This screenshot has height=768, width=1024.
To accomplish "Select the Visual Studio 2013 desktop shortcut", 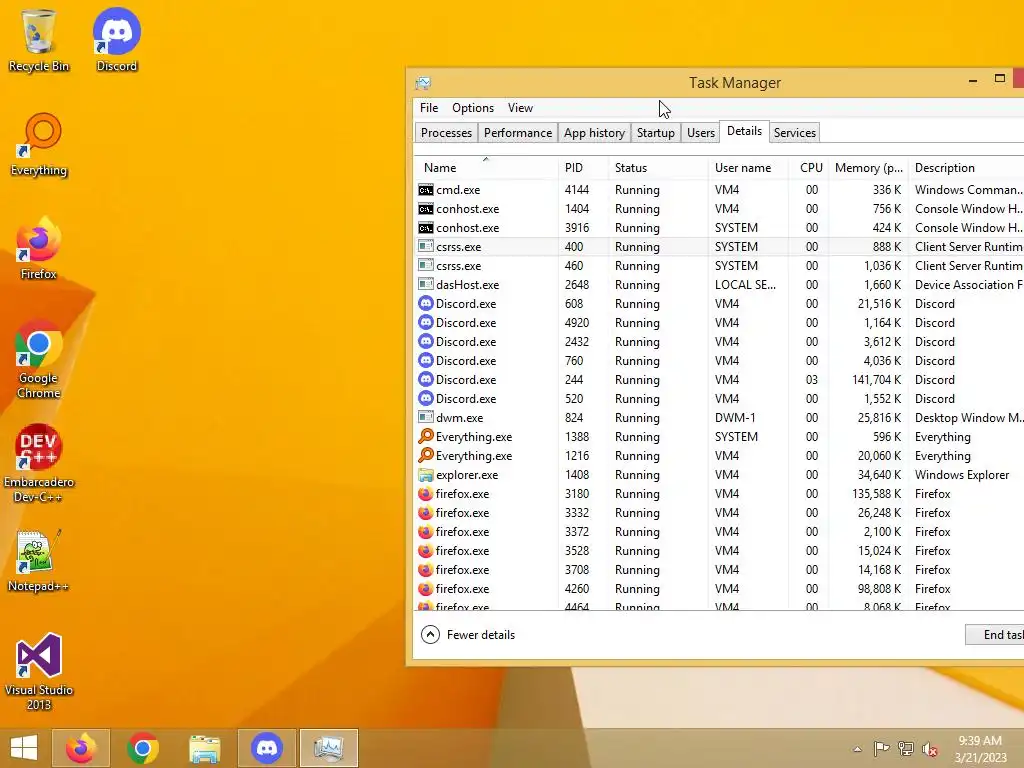I will pos(39,671).
